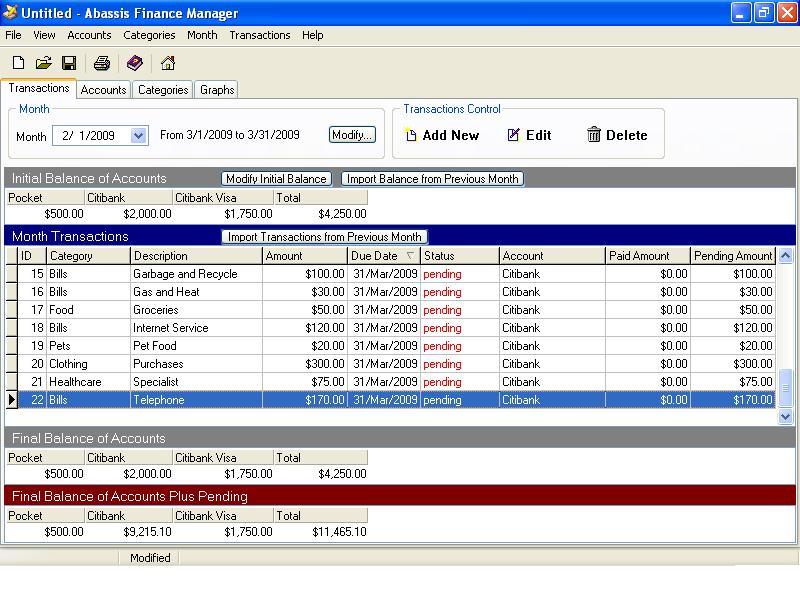Open the Month date picker dropdown

[x=138, y=135]
